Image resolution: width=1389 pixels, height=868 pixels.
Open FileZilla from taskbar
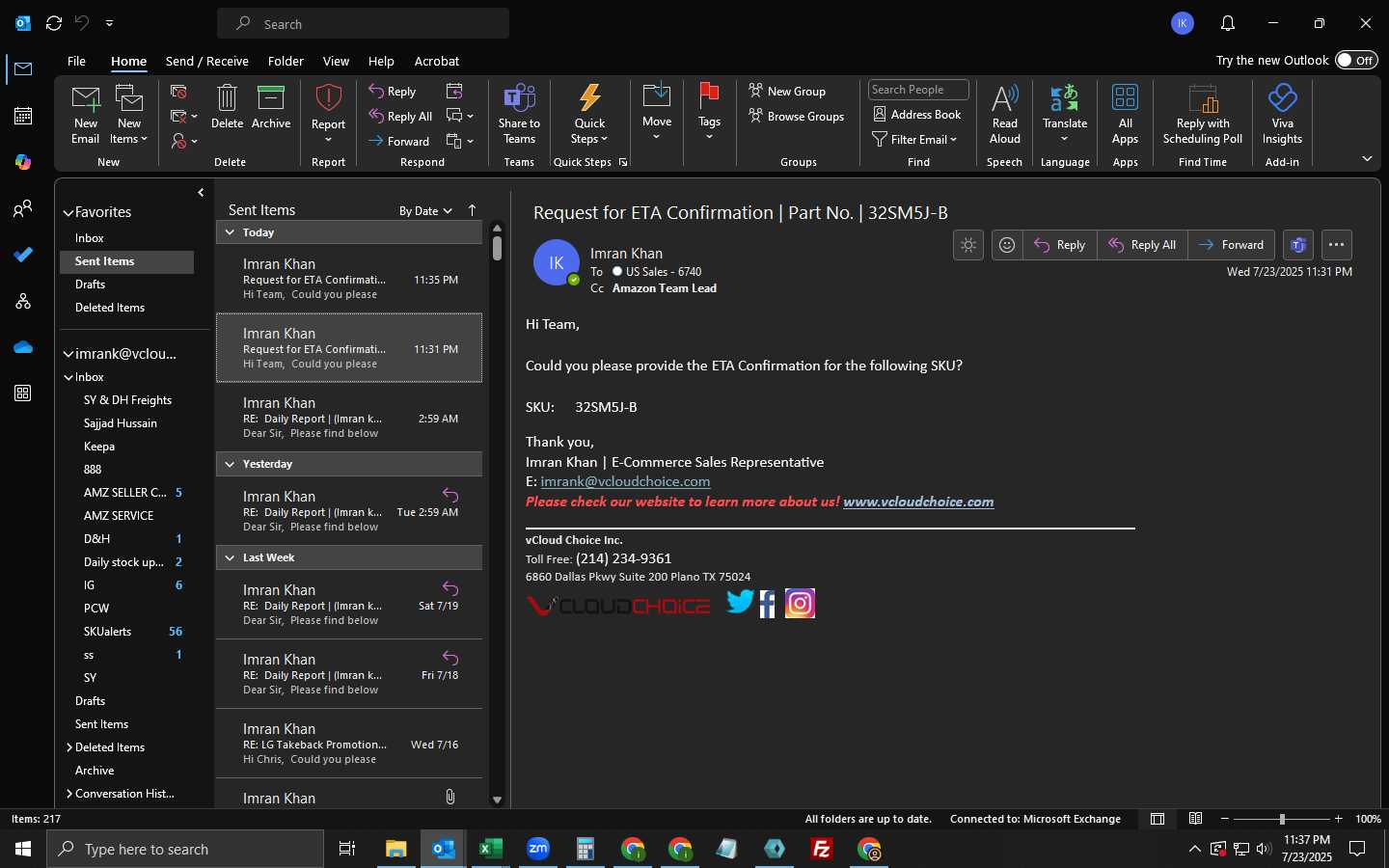(x=822, y=849)
